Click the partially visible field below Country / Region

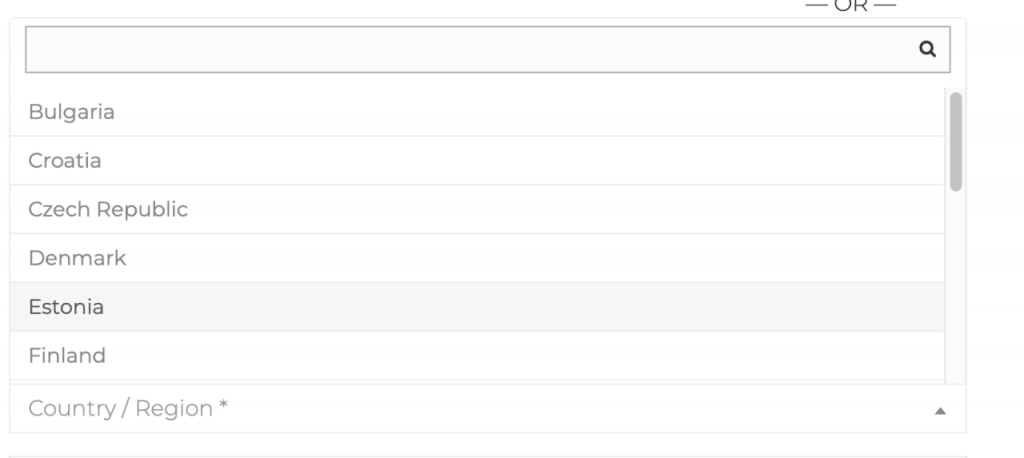tap(487, 457)
